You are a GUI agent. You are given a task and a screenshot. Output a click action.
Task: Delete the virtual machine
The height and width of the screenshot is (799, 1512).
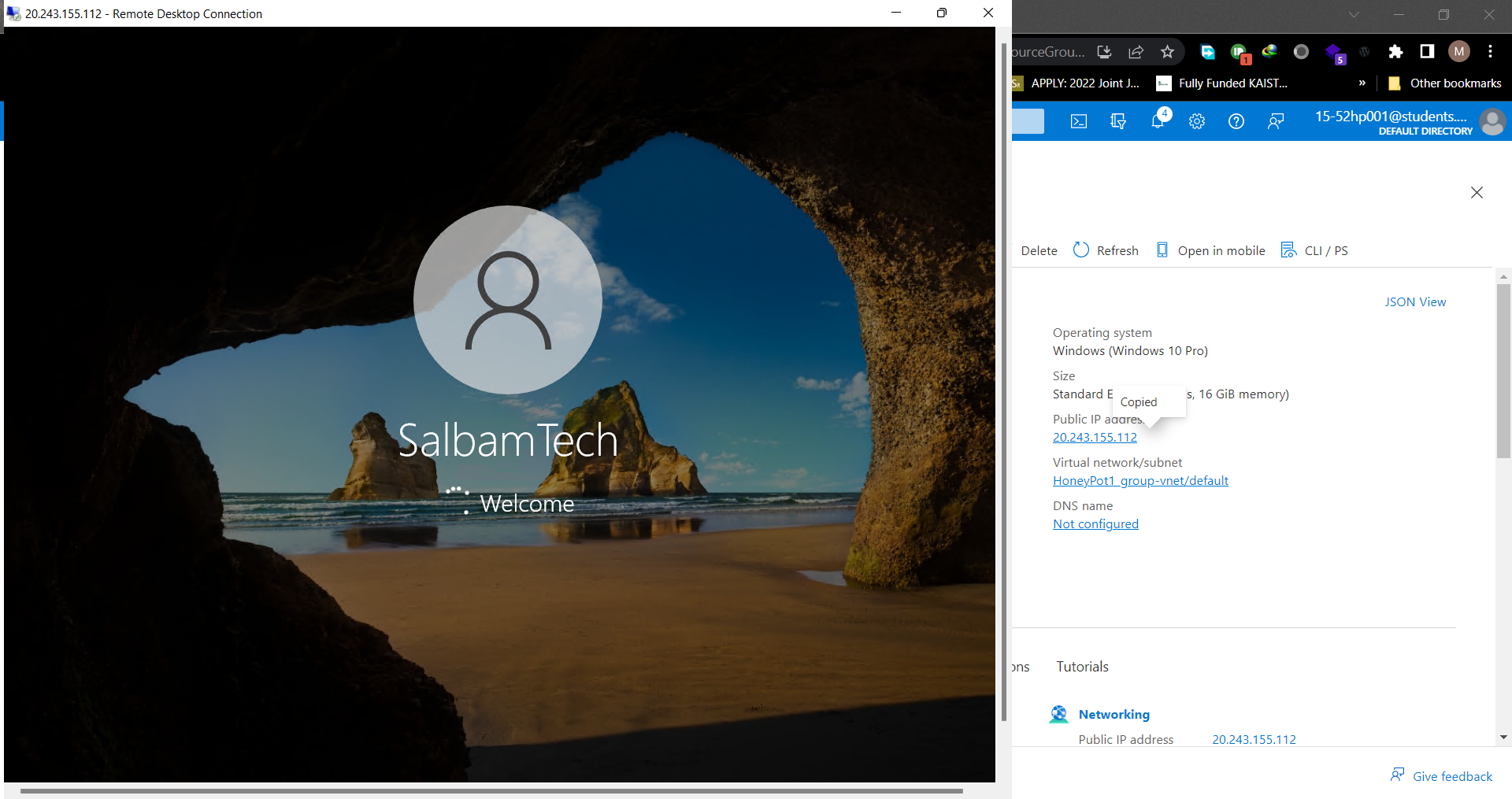coord(1039,250)
